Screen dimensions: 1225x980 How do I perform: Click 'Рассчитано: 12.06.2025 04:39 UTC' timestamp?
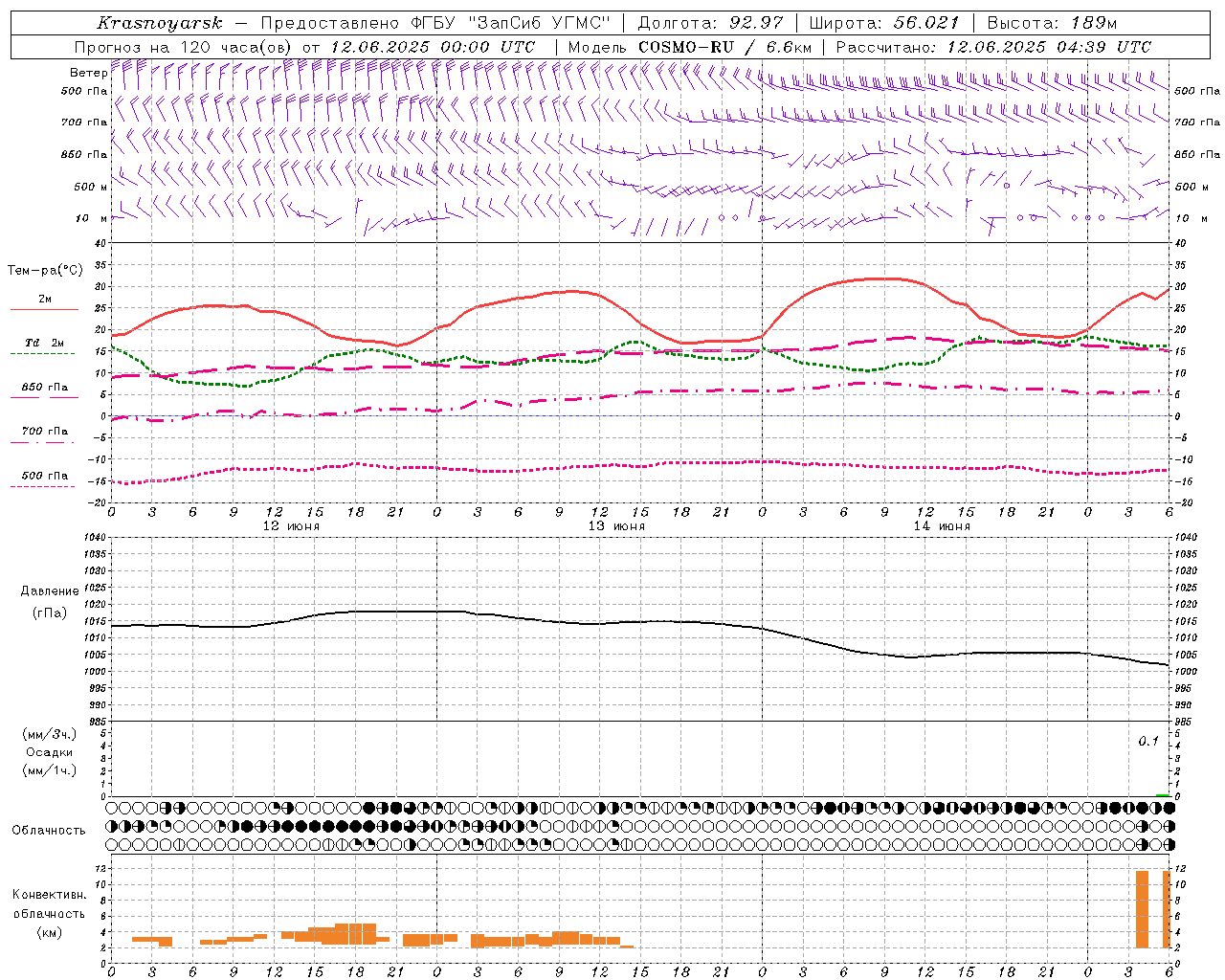[x=993, y=47]
